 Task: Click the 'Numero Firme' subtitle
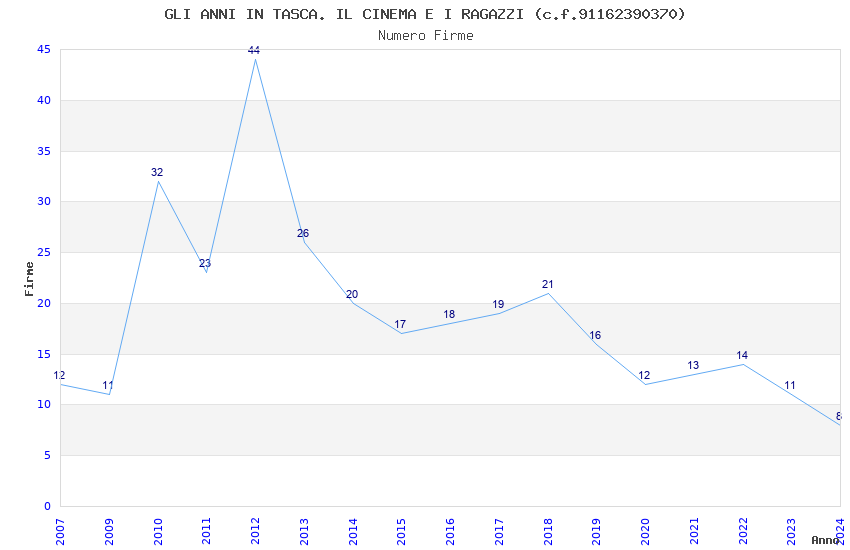[426, 36]
